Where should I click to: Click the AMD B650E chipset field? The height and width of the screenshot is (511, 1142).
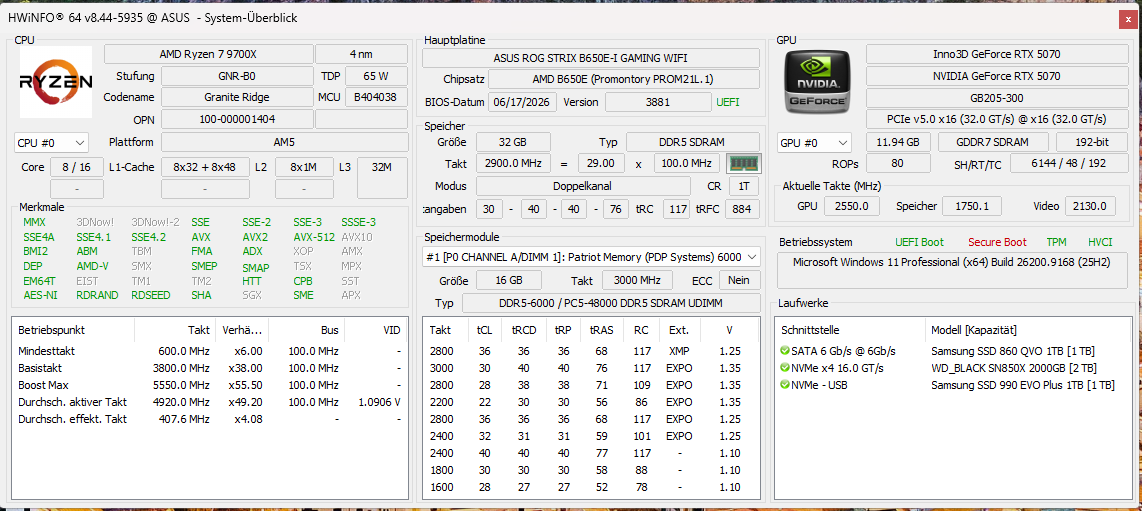tap(623, 79)
